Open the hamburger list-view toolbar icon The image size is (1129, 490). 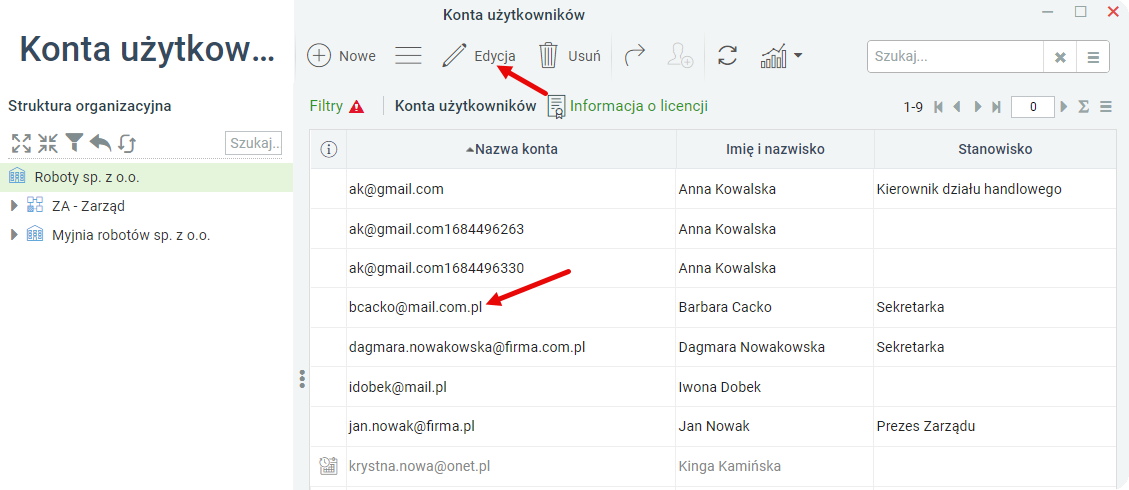pos(408,56)
